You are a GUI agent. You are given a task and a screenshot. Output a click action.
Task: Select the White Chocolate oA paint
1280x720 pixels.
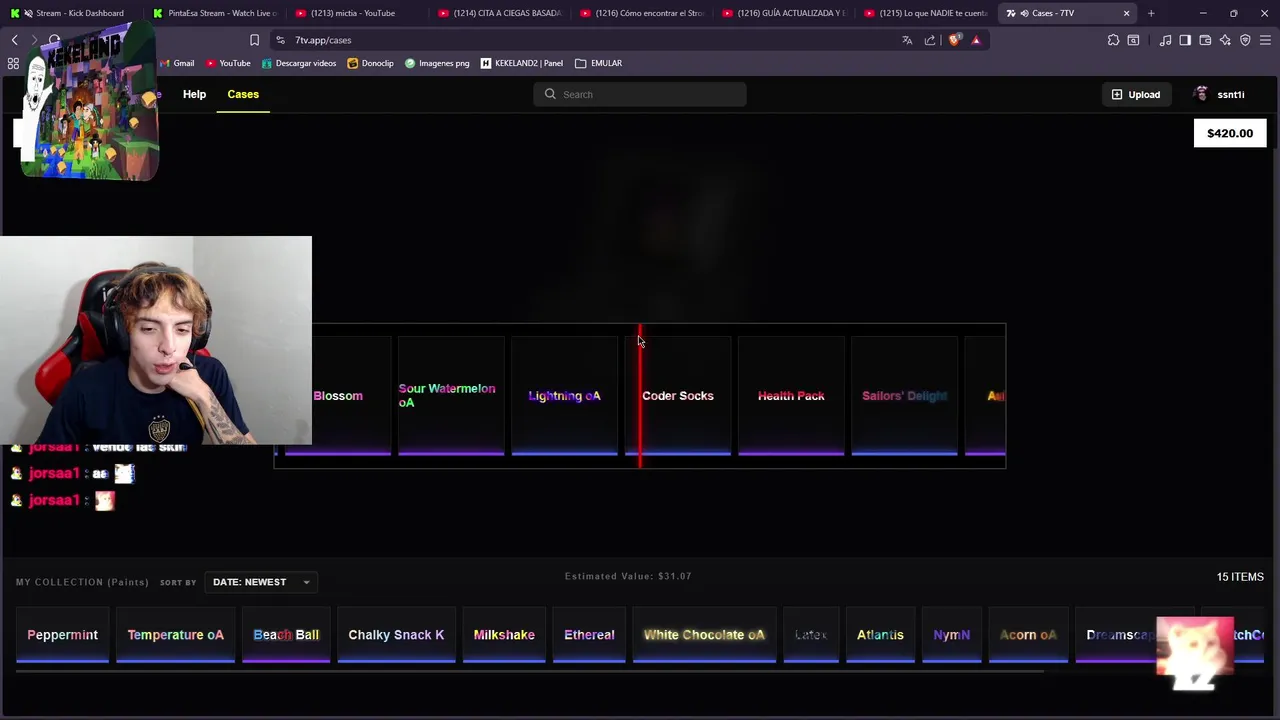pyautogui.click(x=704, y=635)
